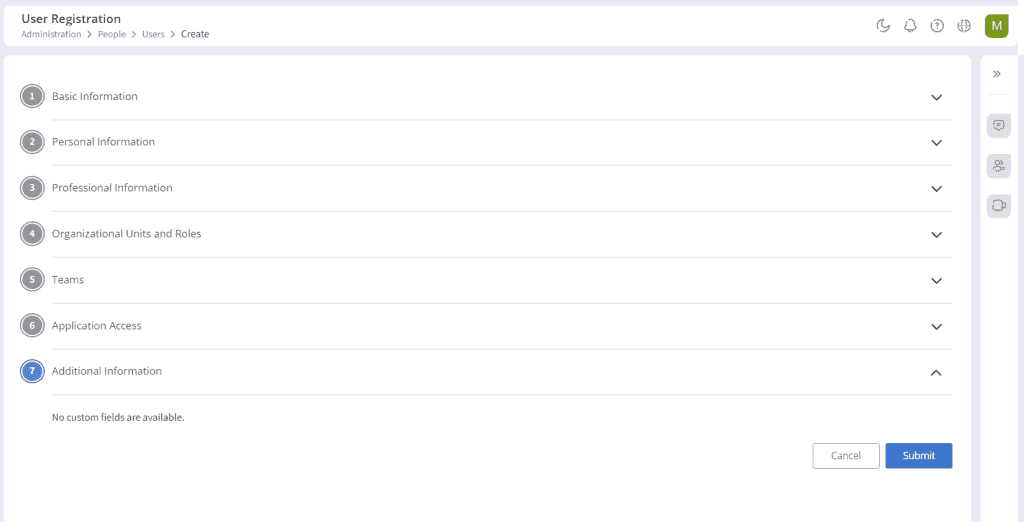Expand the Teams section chevron
This screenshot has width=1024, height=522.
(x=936, y=281)
